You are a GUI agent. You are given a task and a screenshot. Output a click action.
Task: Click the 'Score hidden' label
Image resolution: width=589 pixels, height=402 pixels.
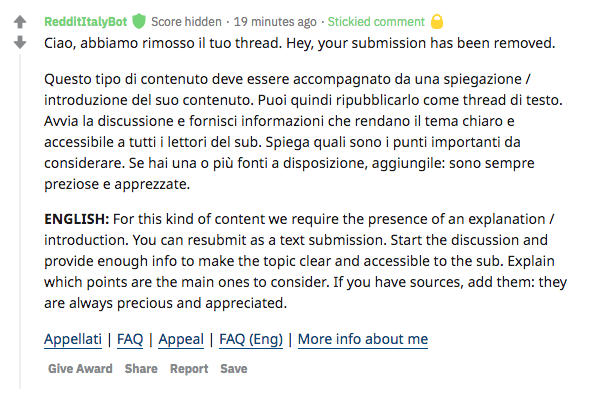(x=186, y=22)
